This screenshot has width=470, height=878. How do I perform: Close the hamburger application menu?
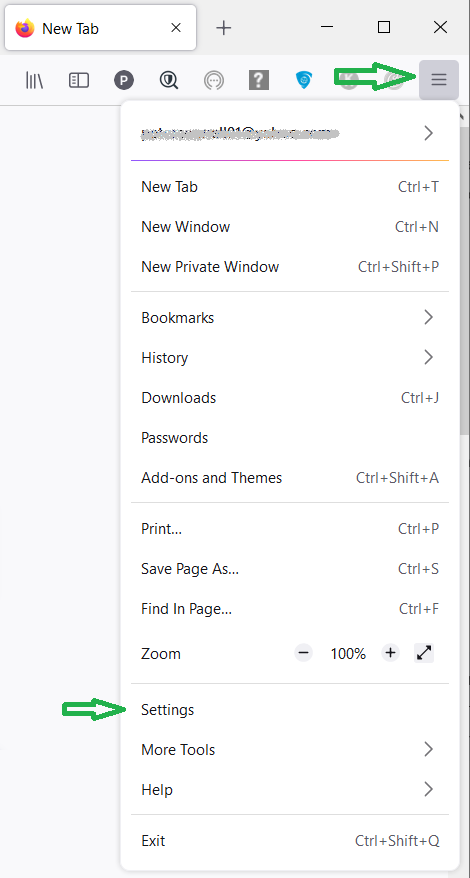pyautogui.click(x=439, y=80)
